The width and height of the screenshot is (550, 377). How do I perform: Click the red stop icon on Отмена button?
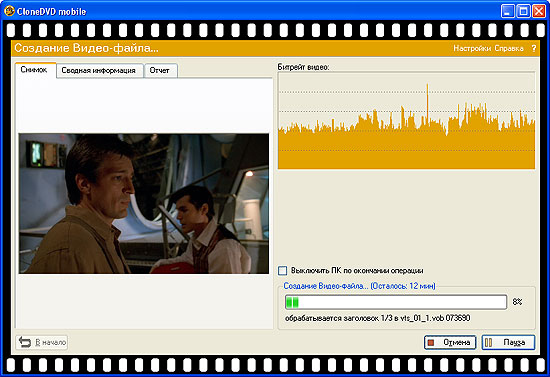pyautogui.click(x=431, y=342)
